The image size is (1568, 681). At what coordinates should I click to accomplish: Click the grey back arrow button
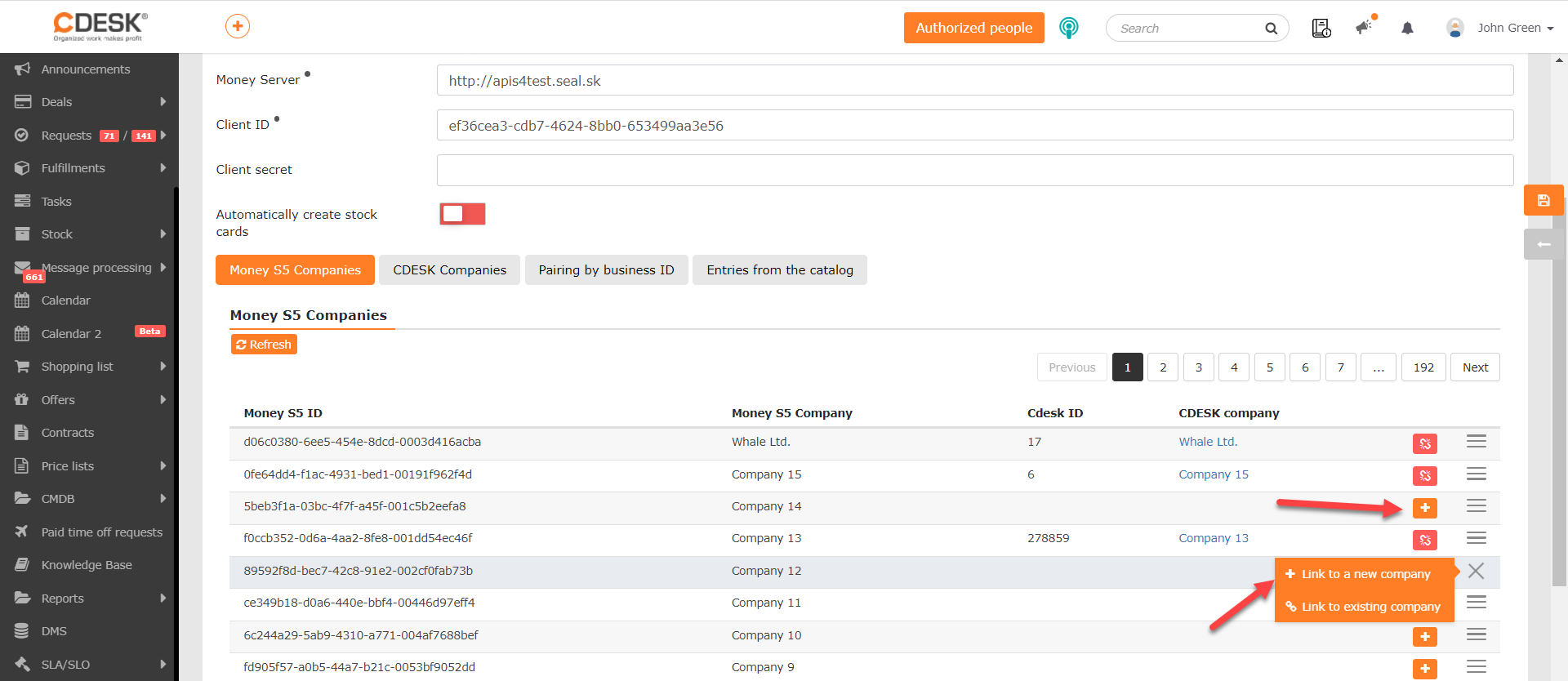coord(1543,244)
